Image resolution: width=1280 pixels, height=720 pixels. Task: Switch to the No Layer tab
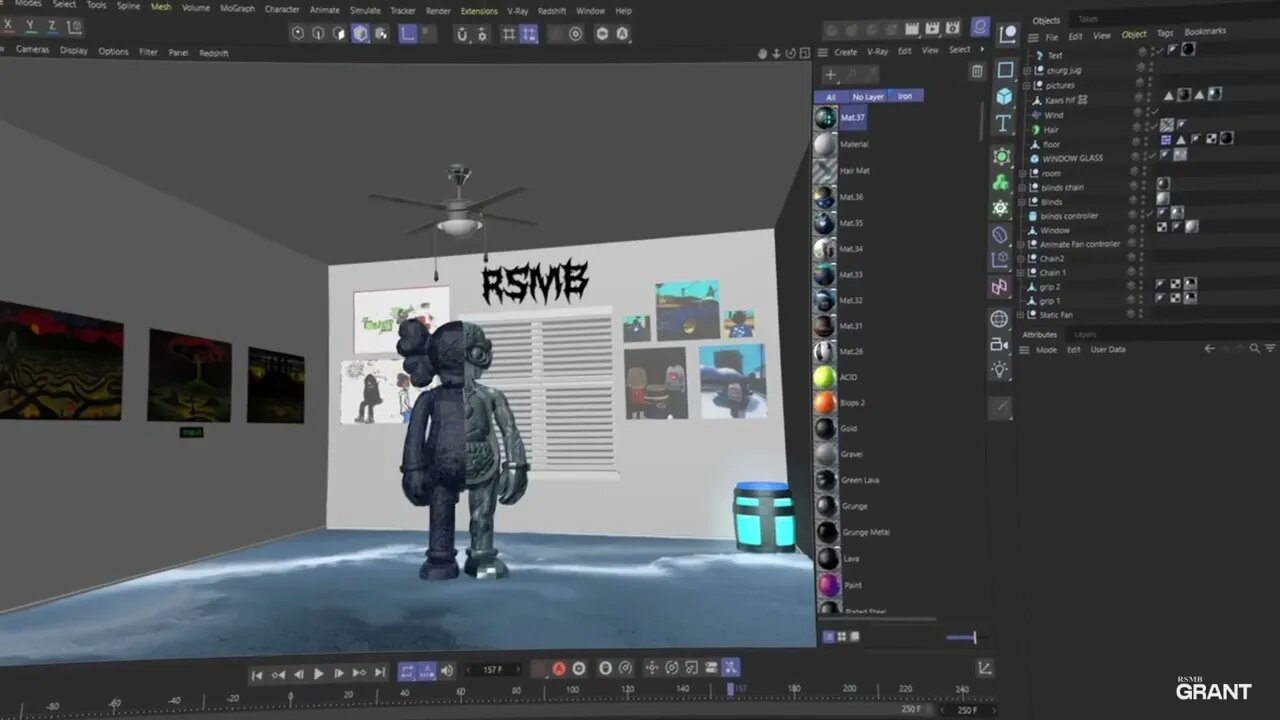867,96
